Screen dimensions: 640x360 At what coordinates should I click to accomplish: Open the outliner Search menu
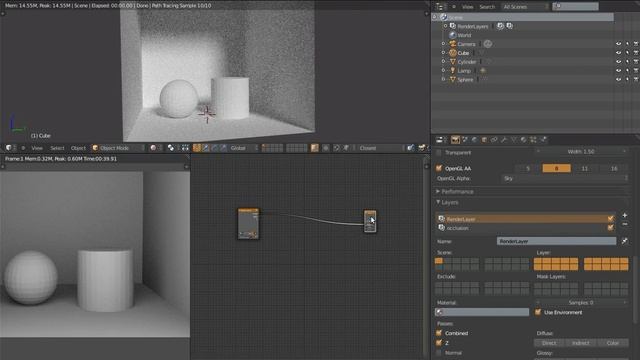pyautogui.click(x=487, y=7)
